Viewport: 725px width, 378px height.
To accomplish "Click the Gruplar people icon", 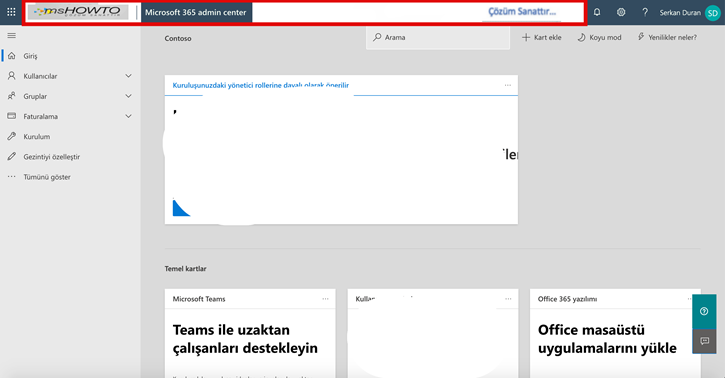I will 12,96.
